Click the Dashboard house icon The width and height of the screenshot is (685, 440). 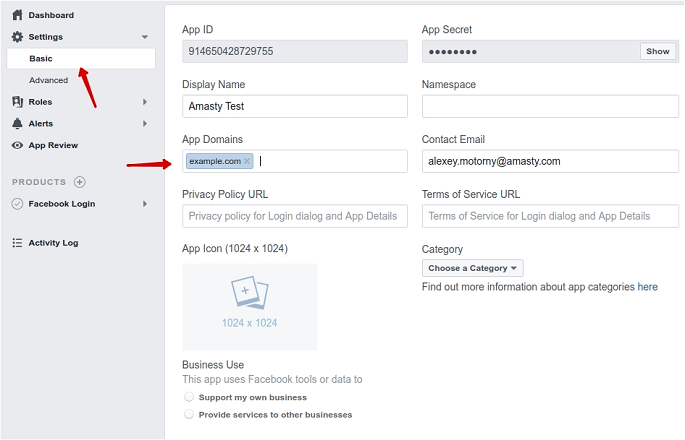click(x=17, y=15)
